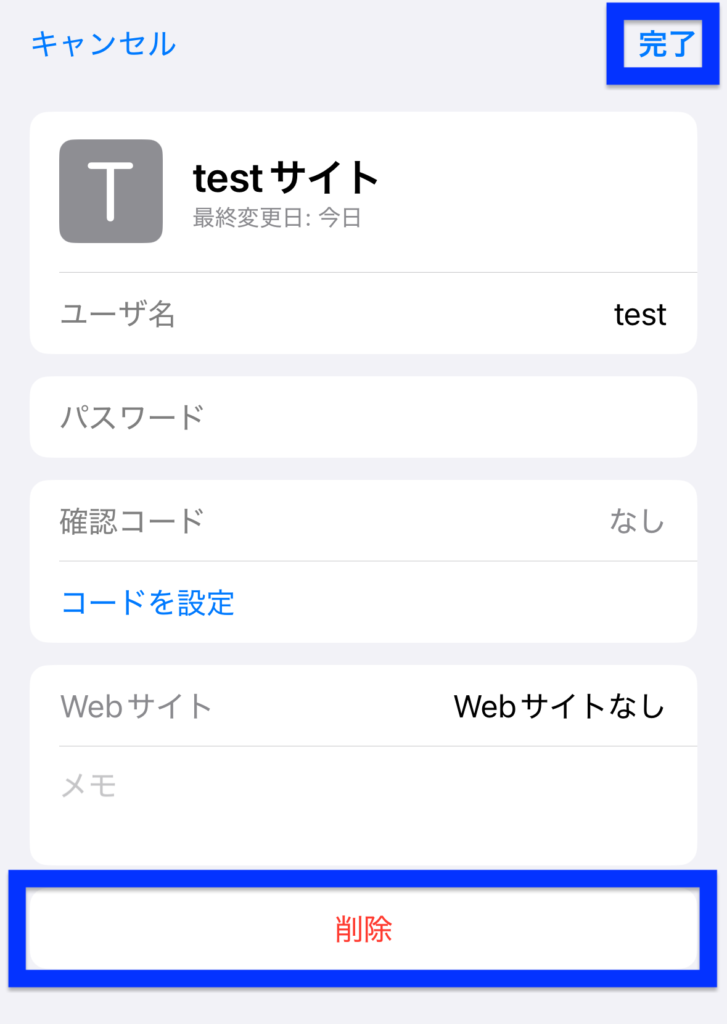Tap the Webサイト label
727x1024 pixels.
point(136,707)
